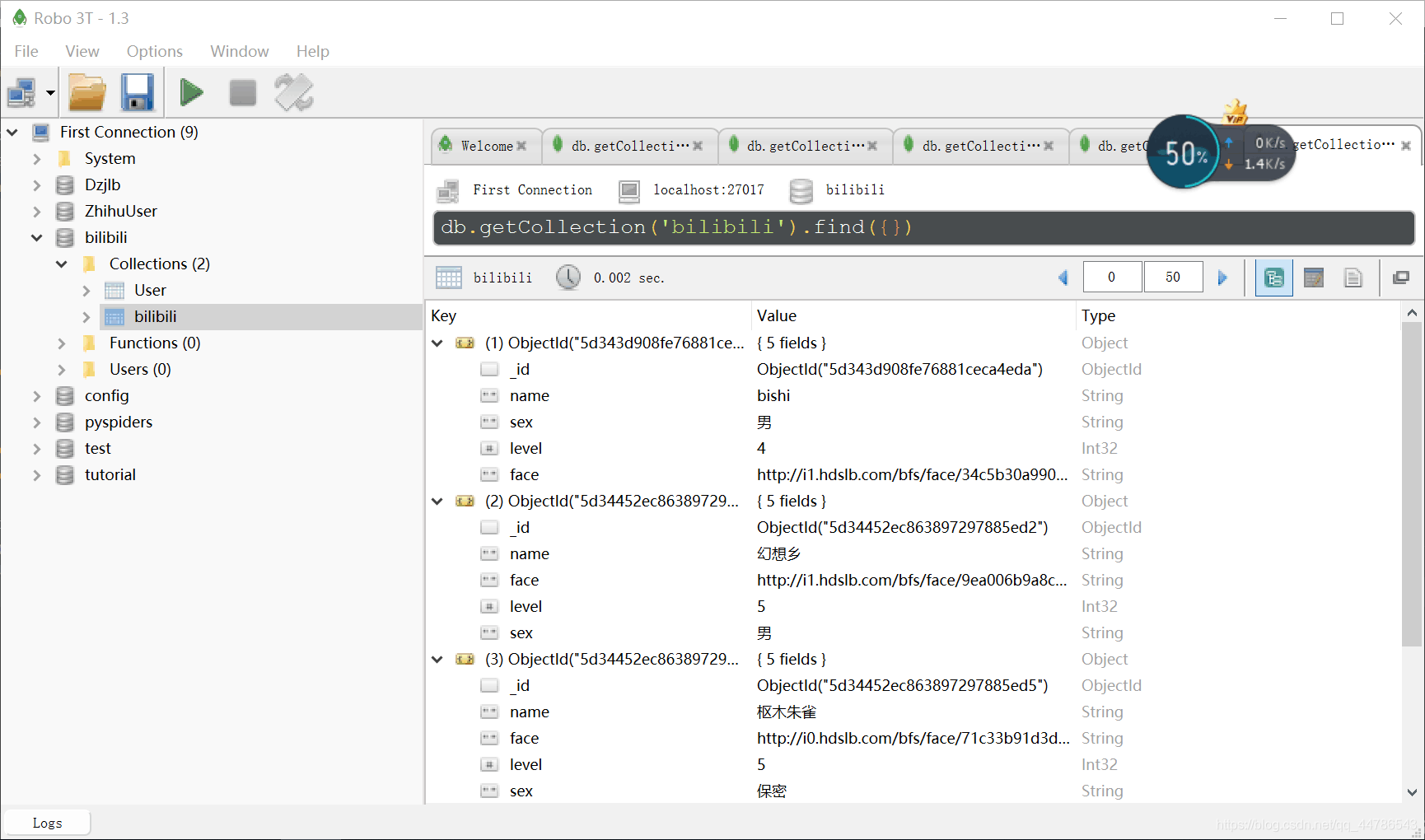Open the View menu

(82, 51)
